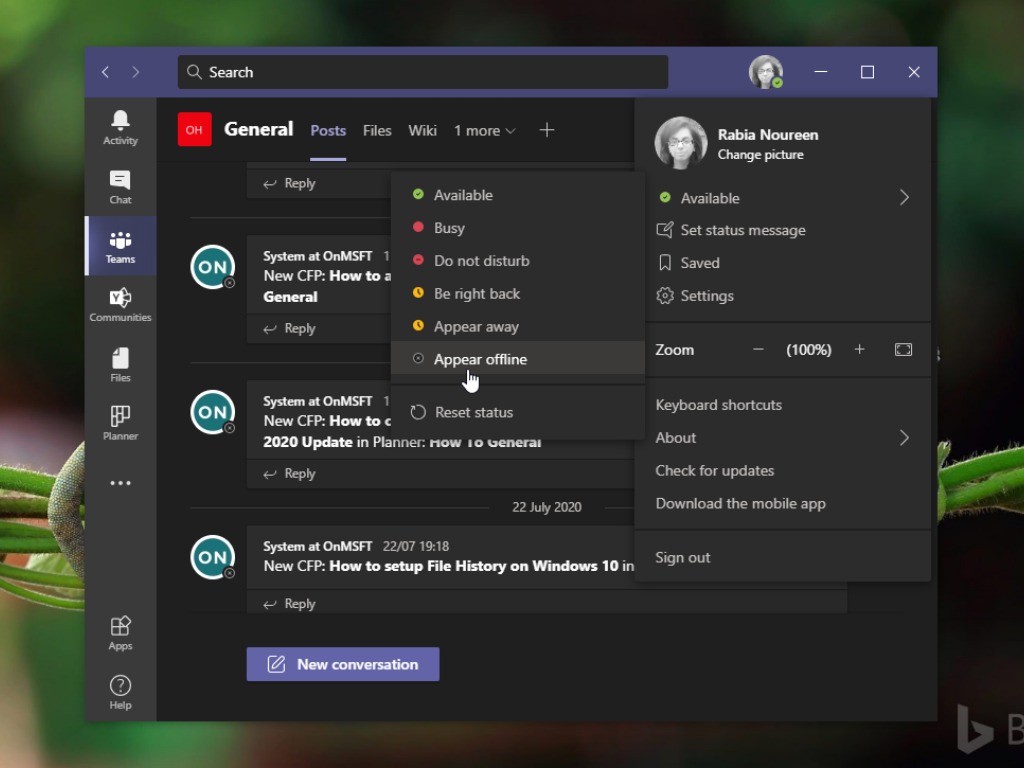The image size is (1024, 768).
Task: Expand the About submenu arrow
Action: 903,438
